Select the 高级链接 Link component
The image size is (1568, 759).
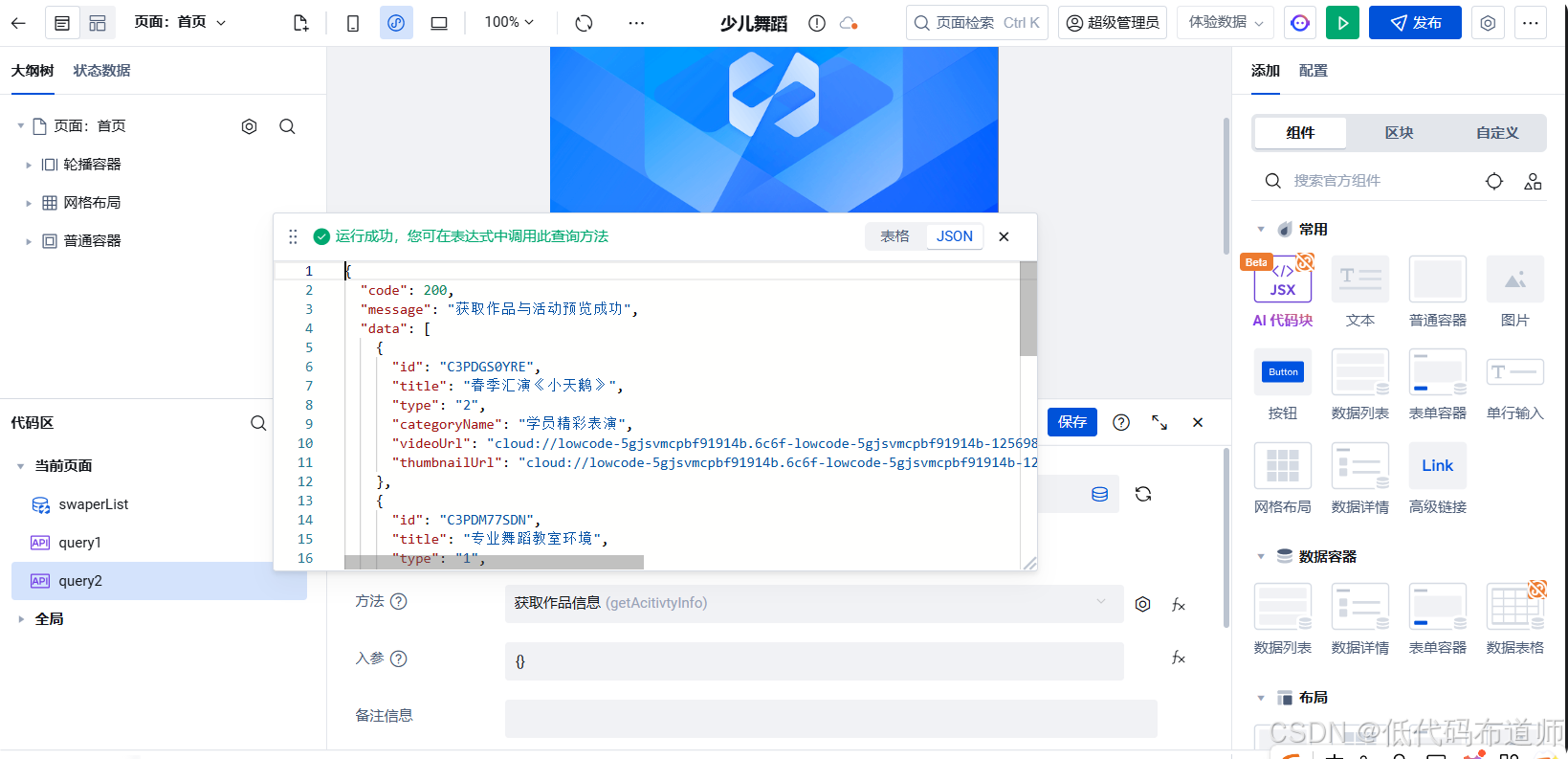tap(1438, 479)
